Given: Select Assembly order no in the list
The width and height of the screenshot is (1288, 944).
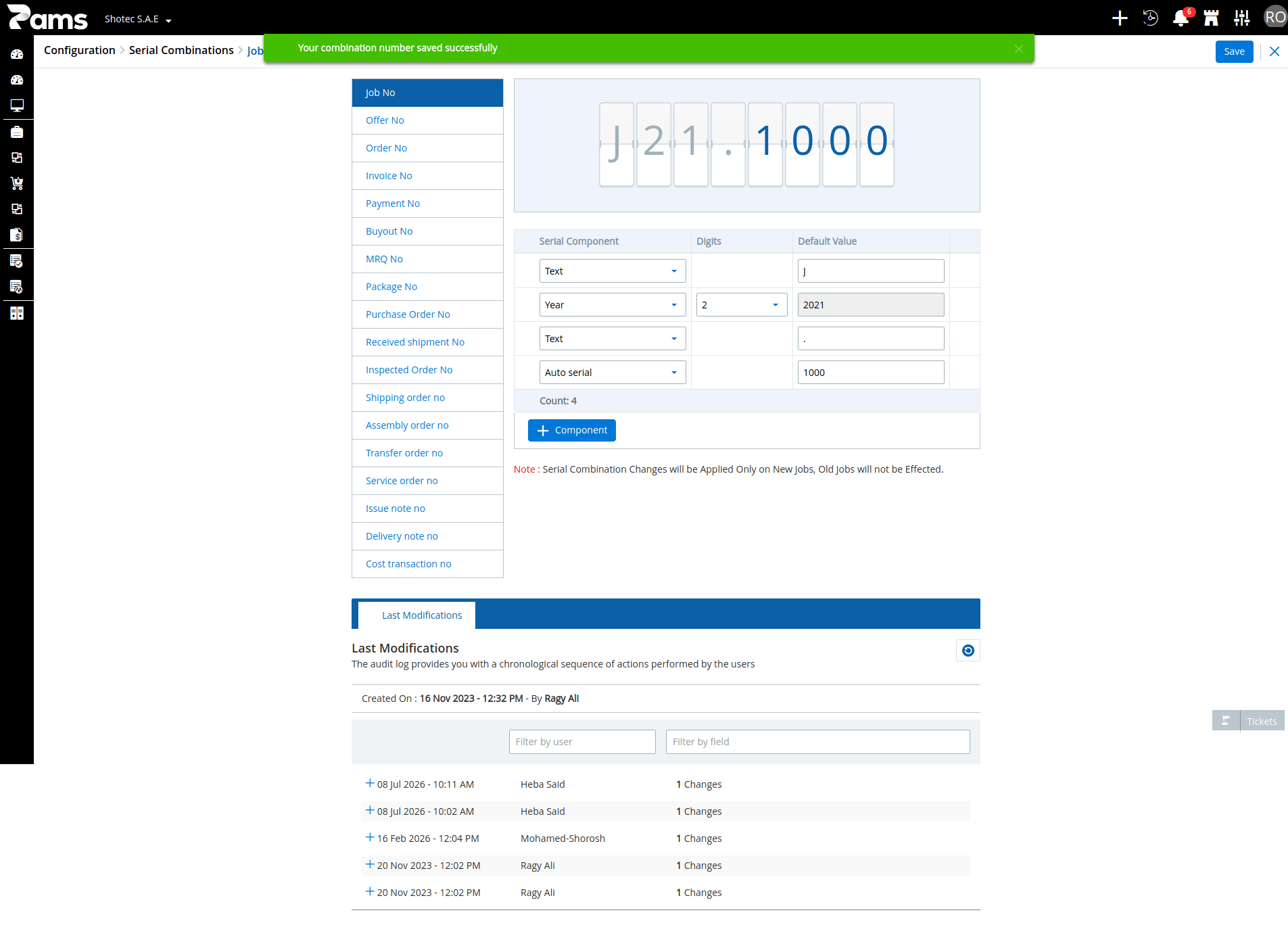Looking at the screenshot, I should pyautogui.click(x=427, y=425).
